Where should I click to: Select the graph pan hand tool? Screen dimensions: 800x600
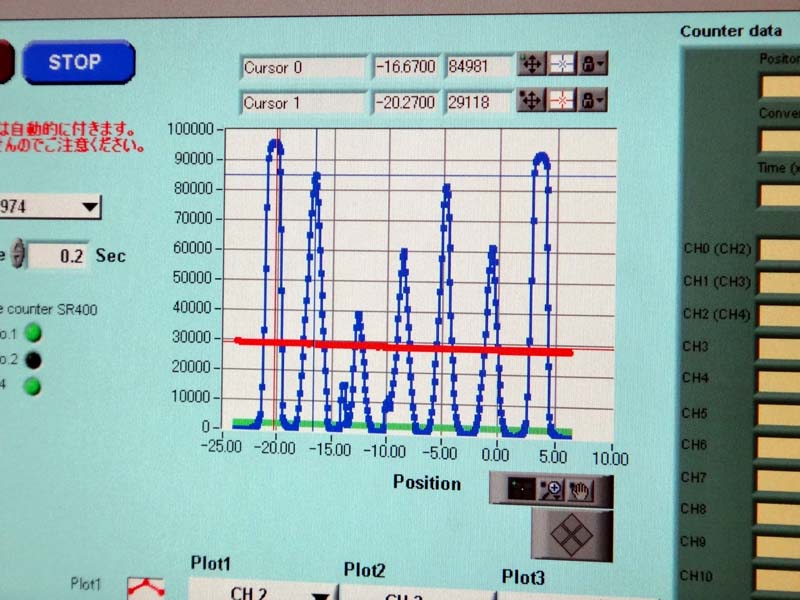point(581,490)
